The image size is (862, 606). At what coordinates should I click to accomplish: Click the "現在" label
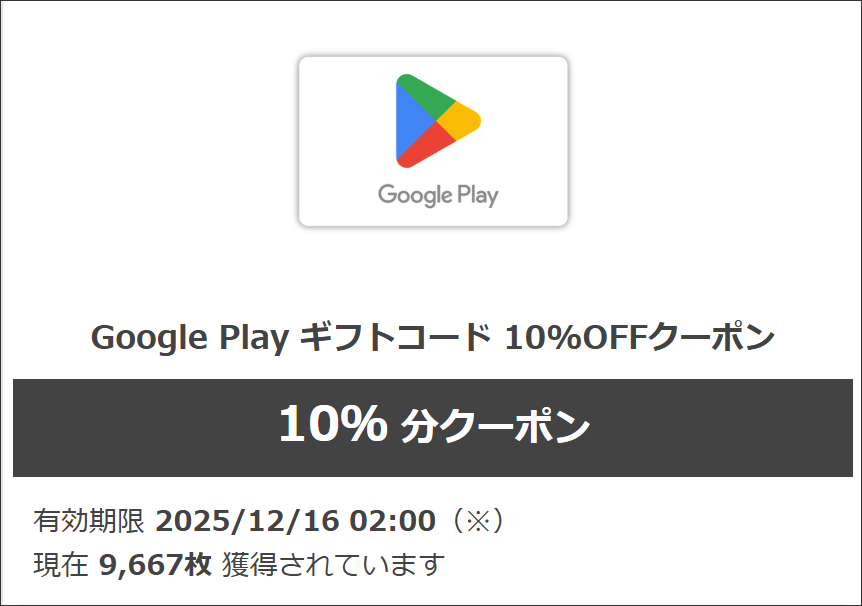tap(61, 565)
